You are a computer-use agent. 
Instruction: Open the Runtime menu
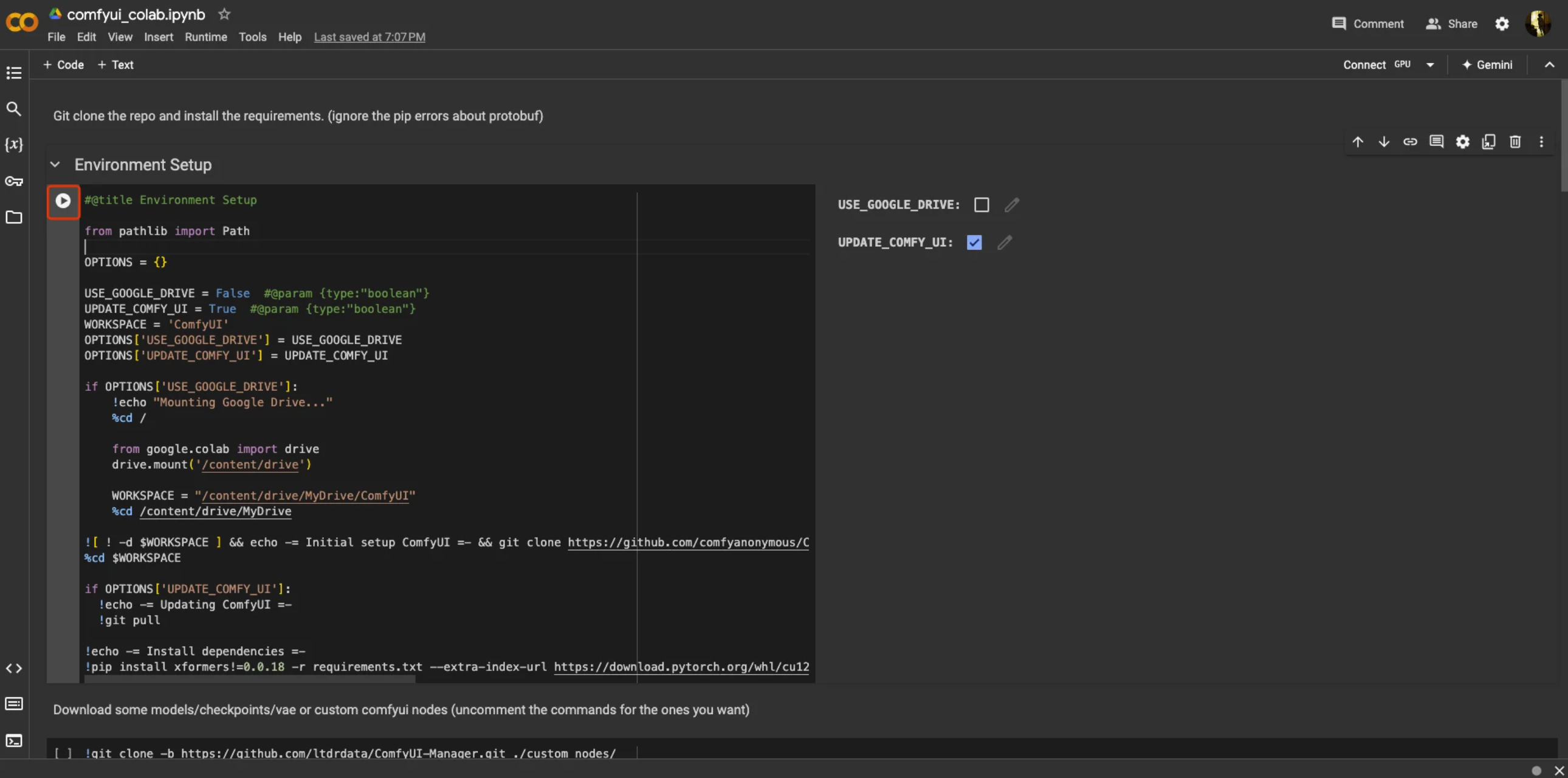(206, 37)
